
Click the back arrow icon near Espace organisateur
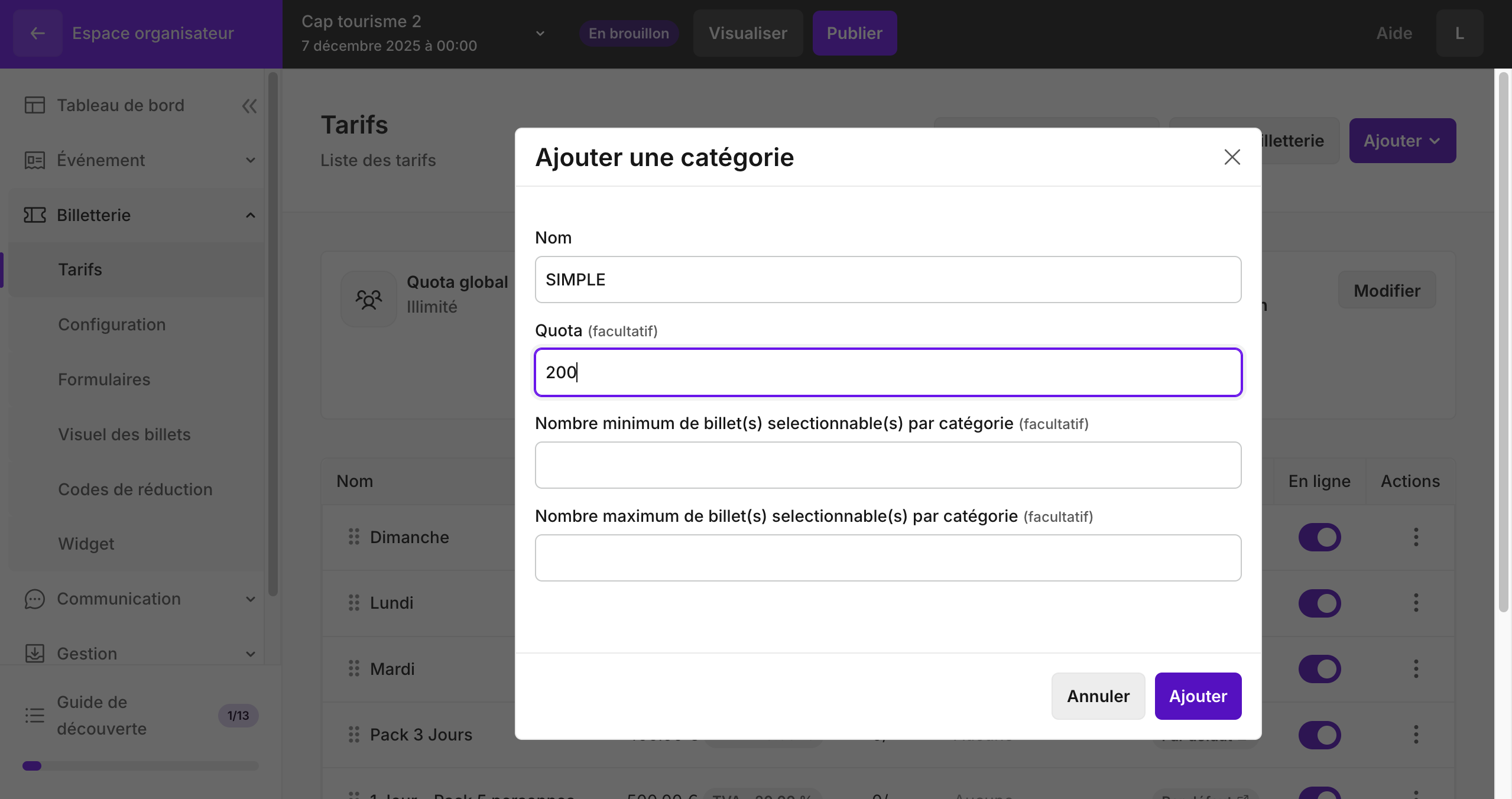coord(37,34)
